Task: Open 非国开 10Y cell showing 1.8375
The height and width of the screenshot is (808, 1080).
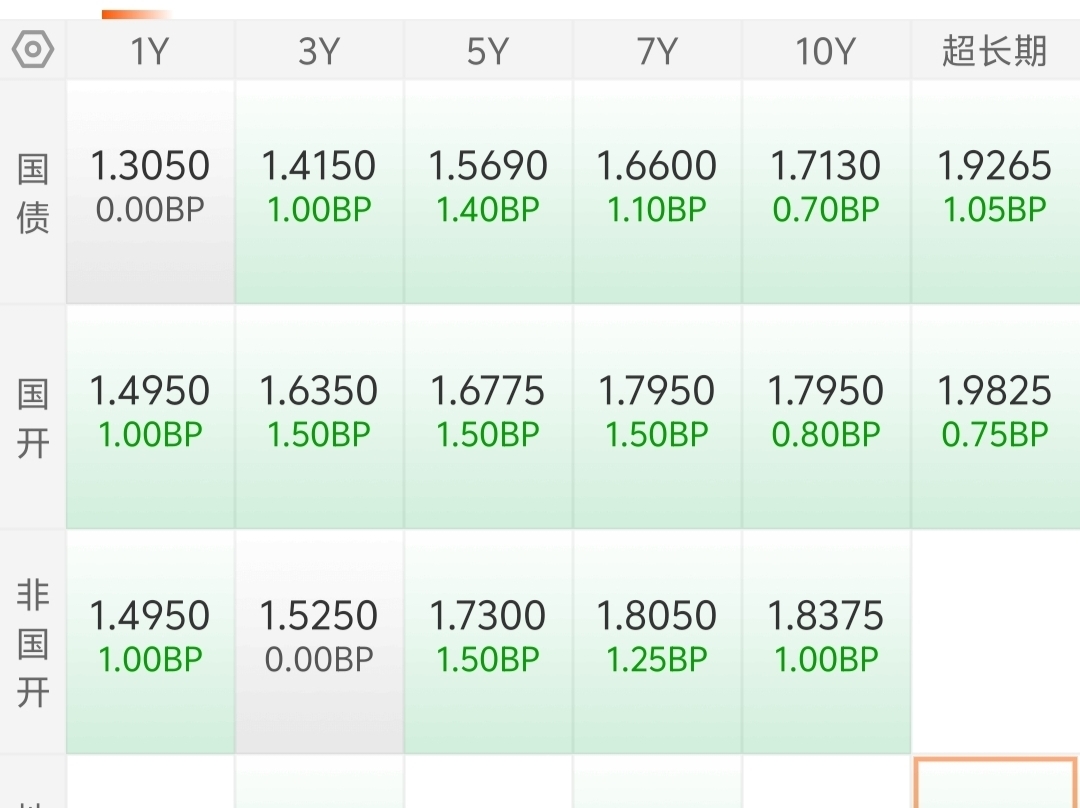Action: click(x=826, y=642)
